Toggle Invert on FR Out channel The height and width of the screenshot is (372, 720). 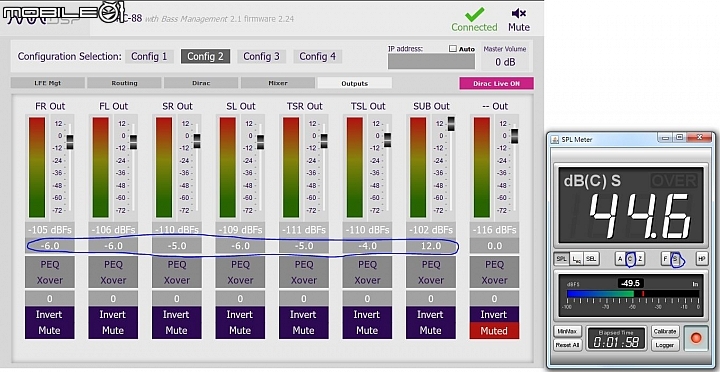coord(50,315)
